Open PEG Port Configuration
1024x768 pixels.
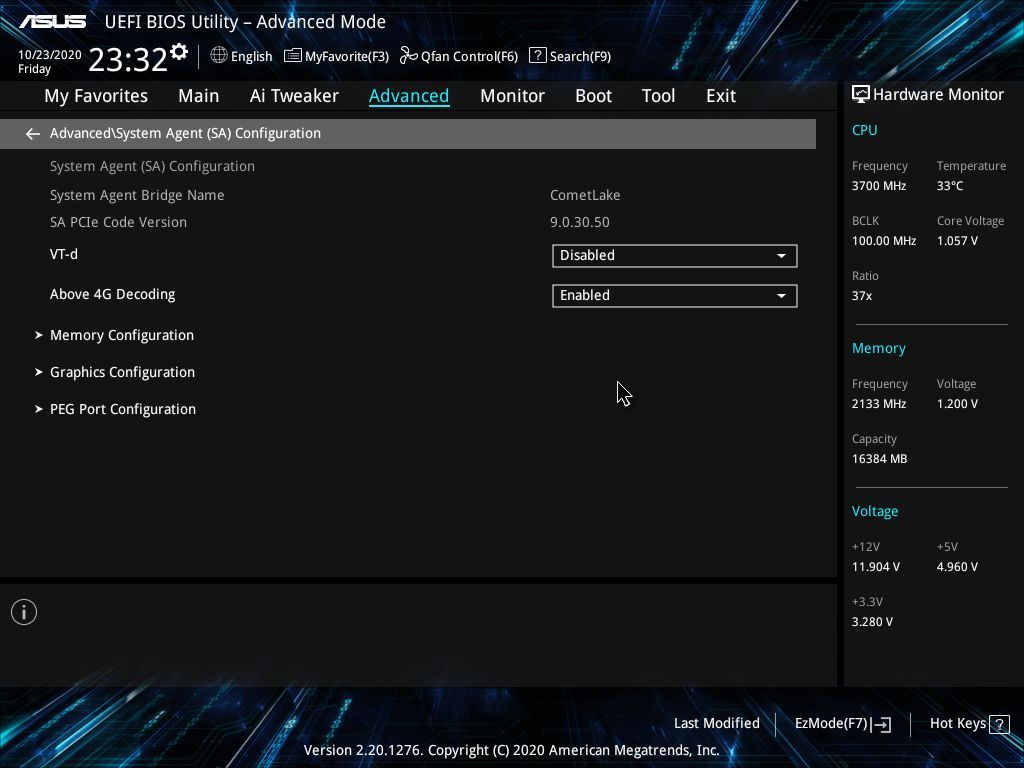[123, 409]
